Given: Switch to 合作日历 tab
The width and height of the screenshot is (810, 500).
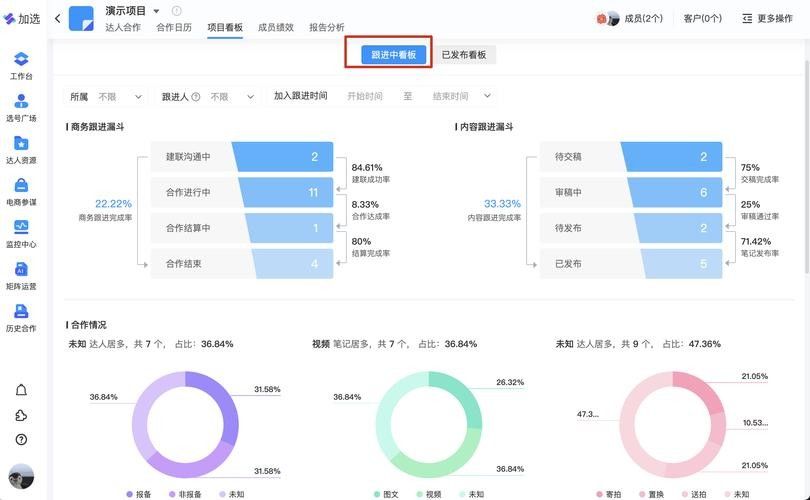Looking at the screenshot, I should click(x=174, y=27).
